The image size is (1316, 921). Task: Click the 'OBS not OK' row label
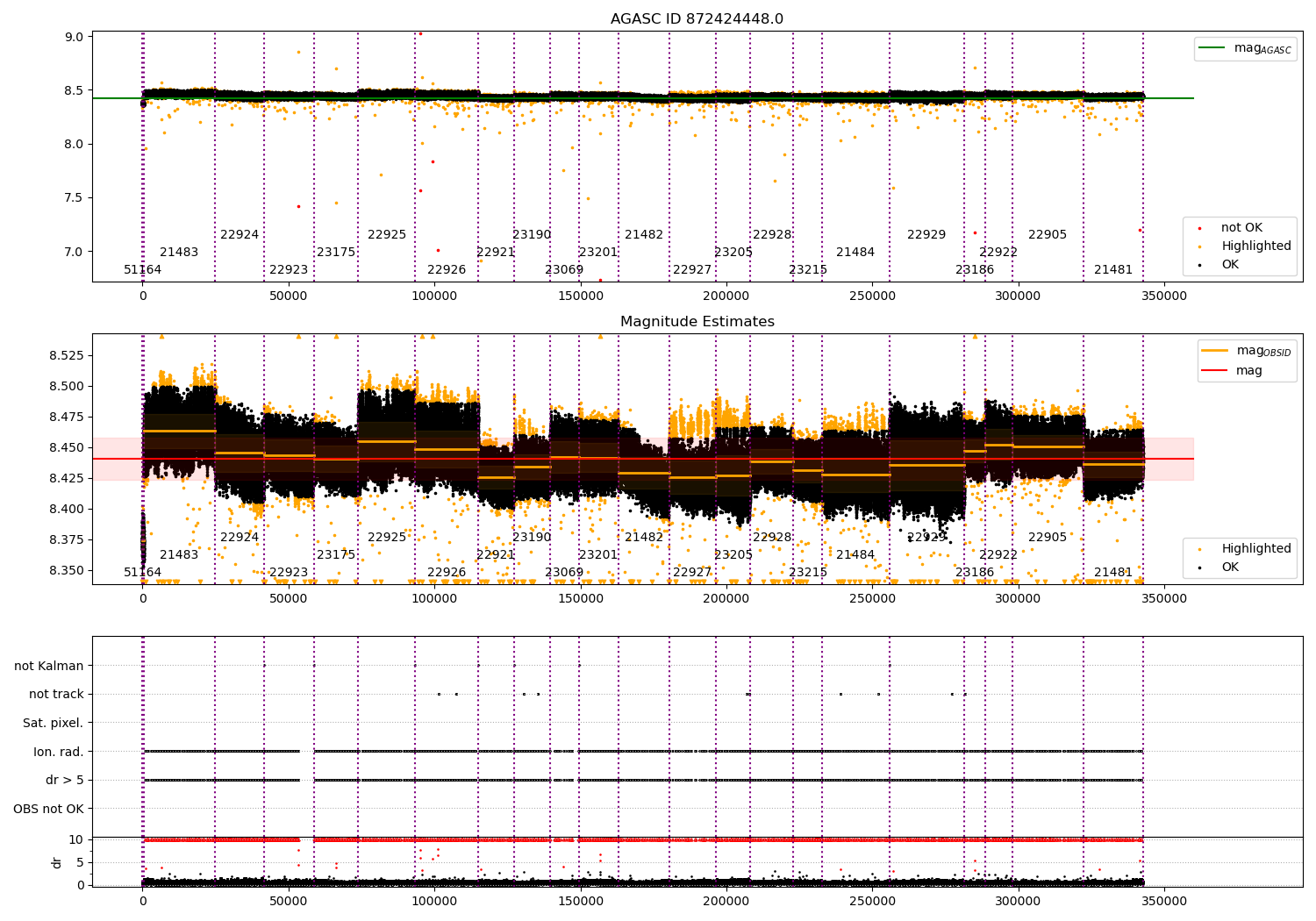pyautogui.click(x=48, y=809)
